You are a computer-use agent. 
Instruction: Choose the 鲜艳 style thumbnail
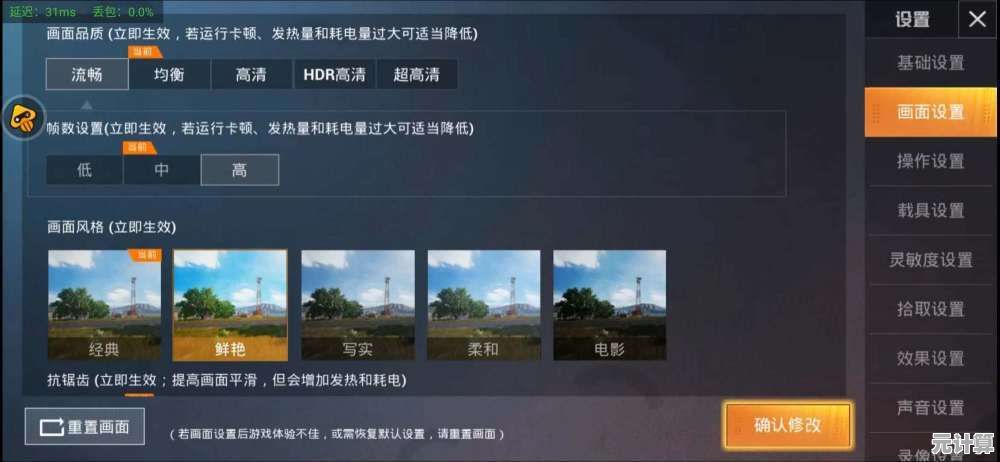(230, 305)
